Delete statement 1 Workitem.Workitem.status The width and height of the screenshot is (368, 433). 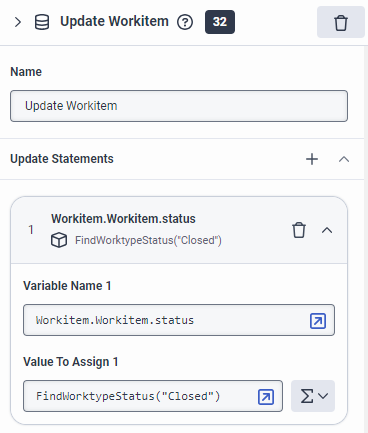tap(299, 230)
